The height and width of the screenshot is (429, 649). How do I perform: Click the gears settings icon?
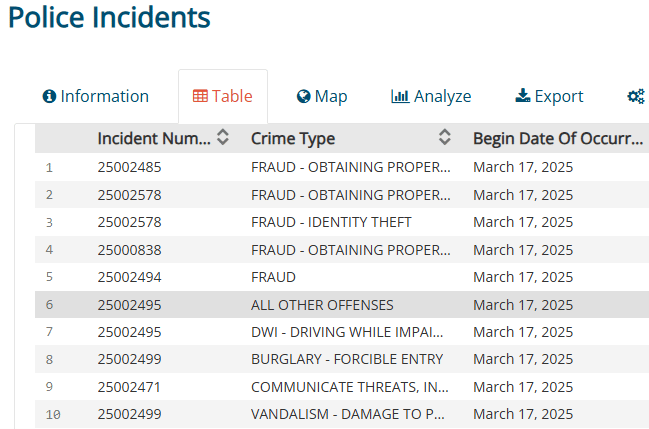[635, 97]
